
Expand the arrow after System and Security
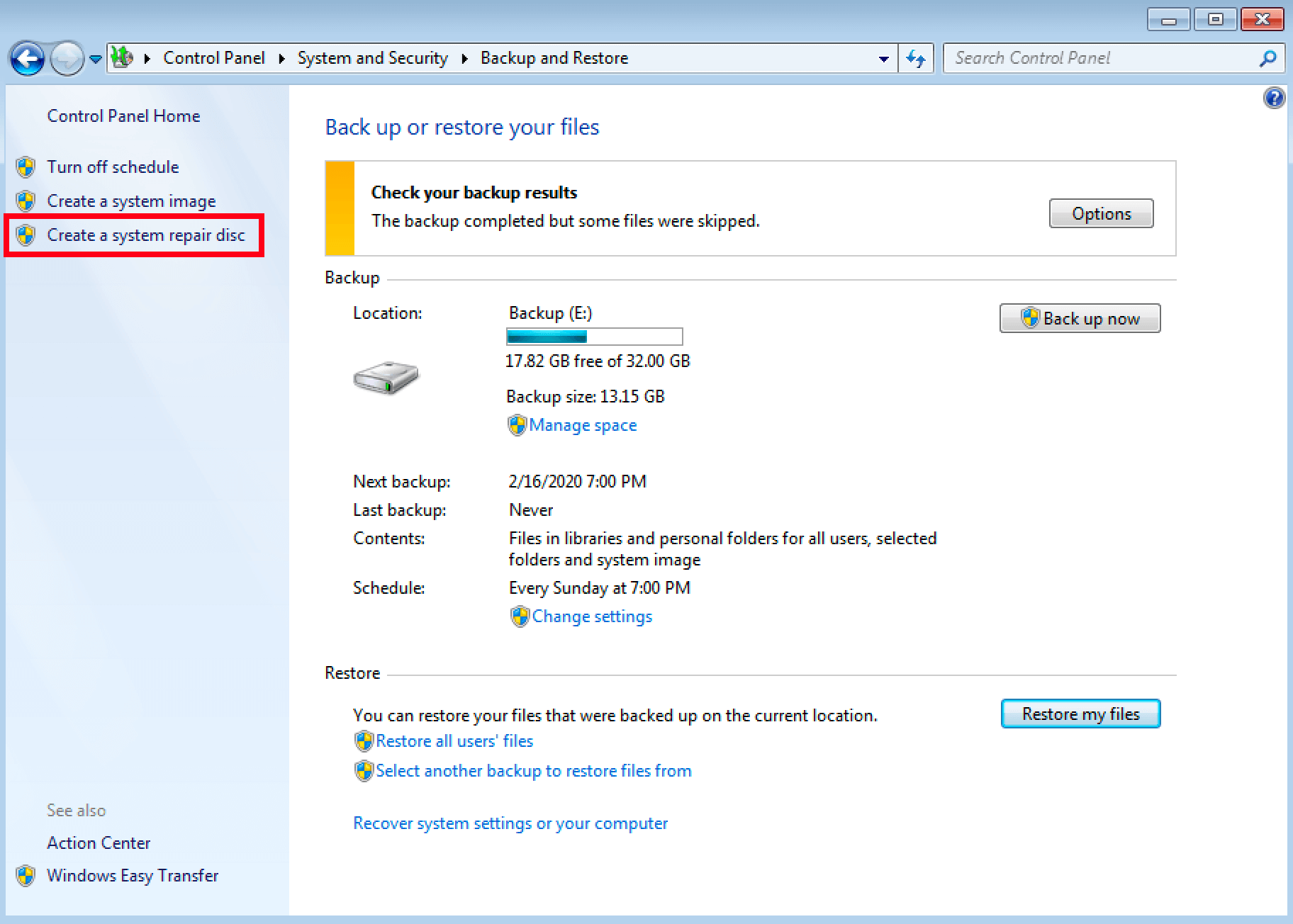click(464, 58)
